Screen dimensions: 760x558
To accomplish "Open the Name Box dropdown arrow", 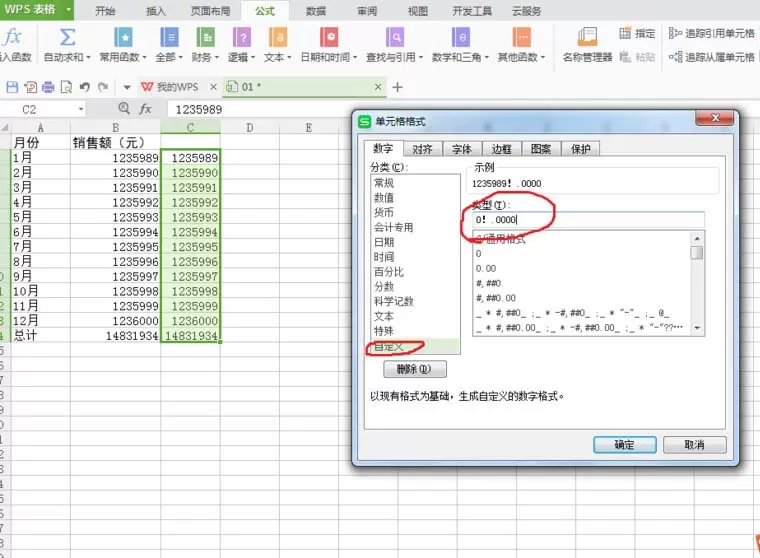I will pos(81,110).
